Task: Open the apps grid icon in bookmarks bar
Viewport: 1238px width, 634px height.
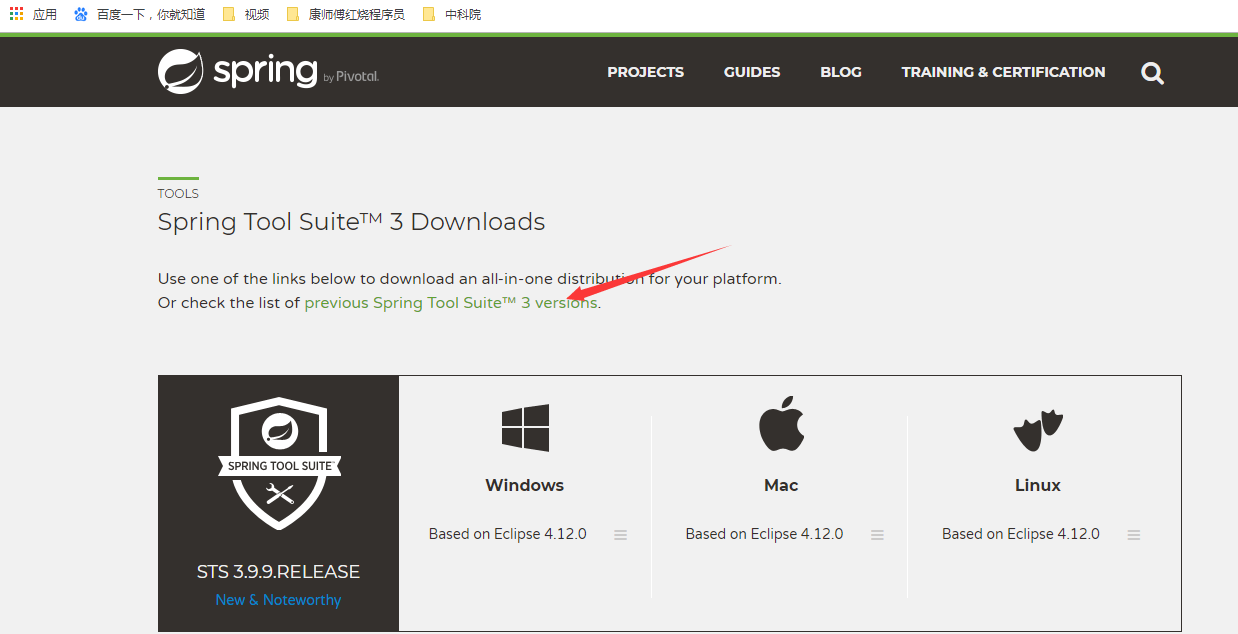Action: (x=16, y=14)
